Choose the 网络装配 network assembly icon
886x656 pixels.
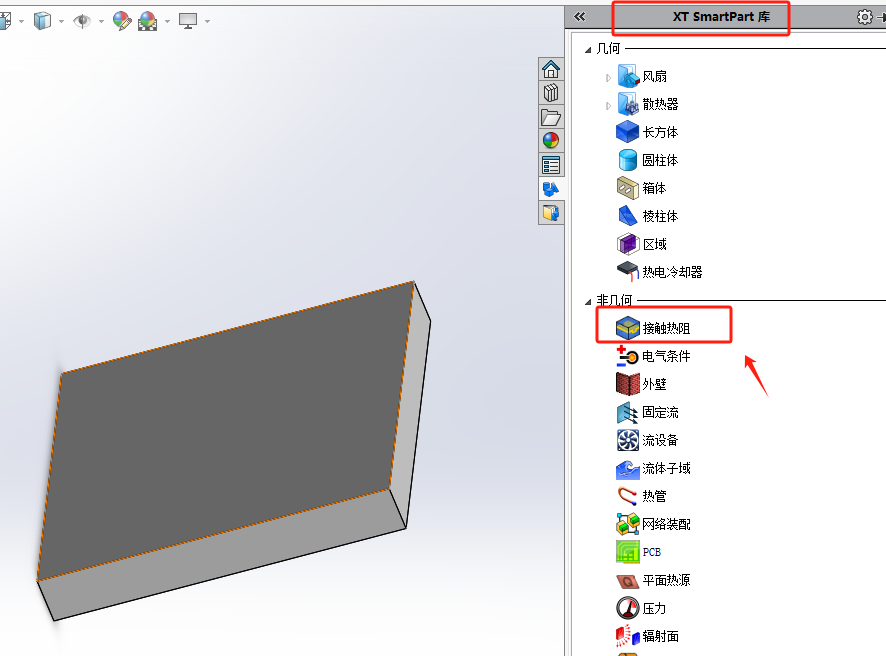(628, 524)
